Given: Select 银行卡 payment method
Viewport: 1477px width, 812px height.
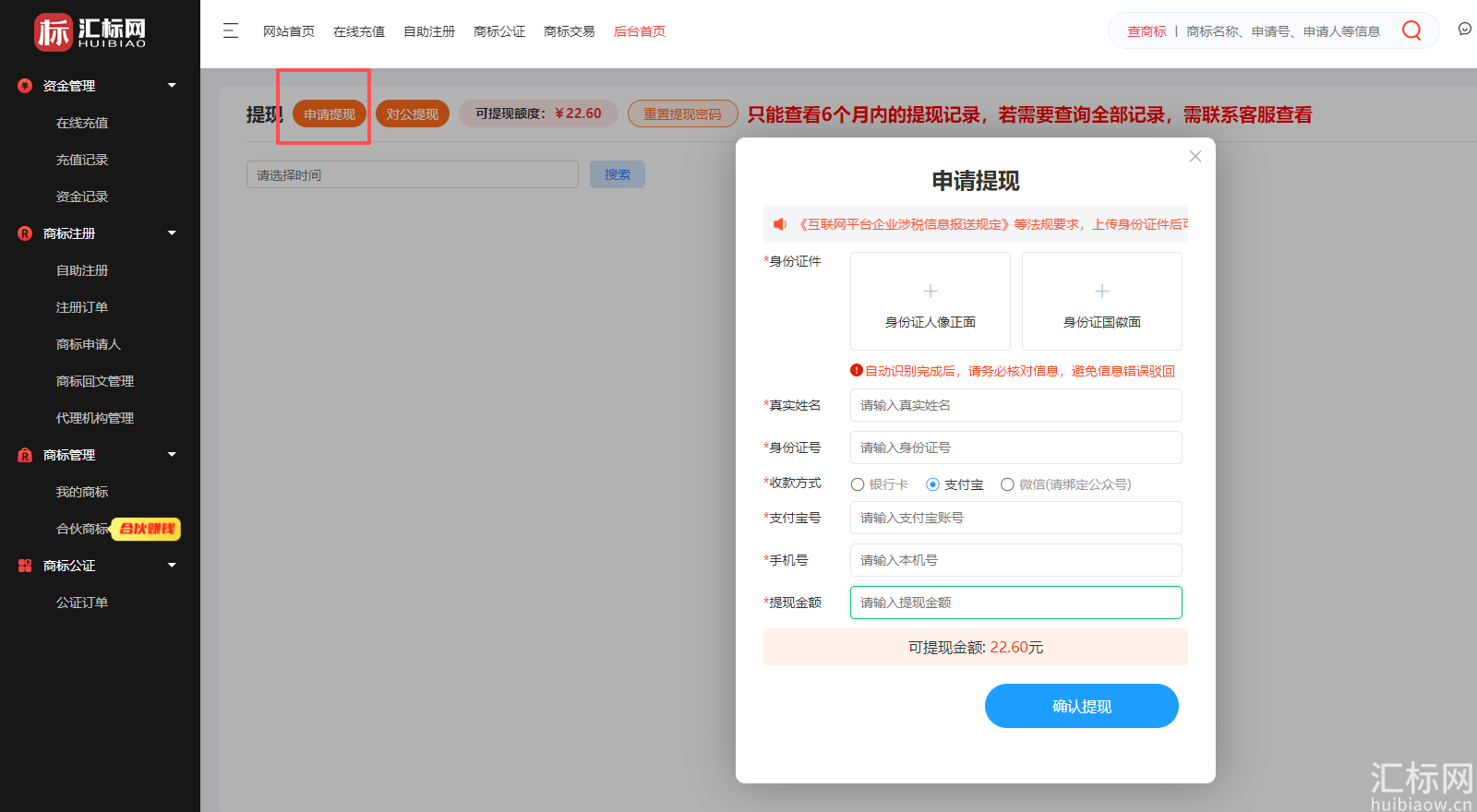Looking at the screenshot, I should coord(879,484).
